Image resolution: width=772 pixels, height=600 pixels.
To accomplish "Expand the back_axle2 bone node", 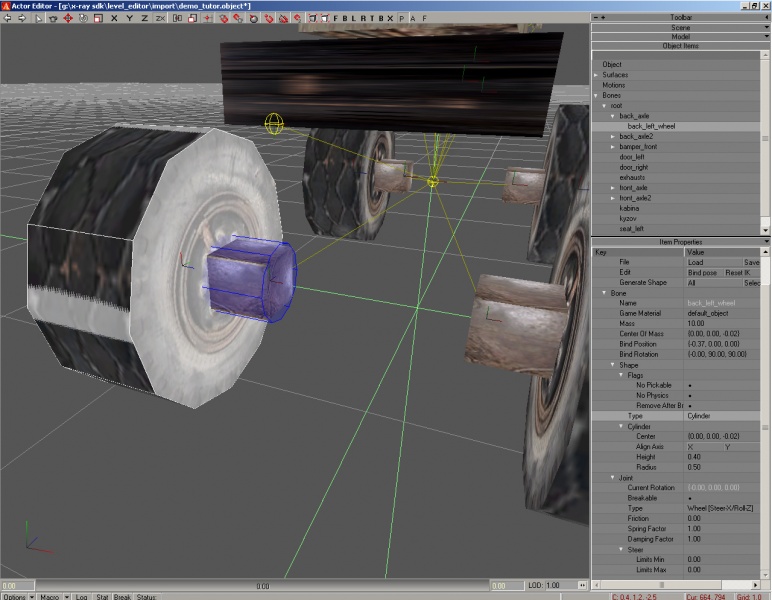I will (x=613, y=137).
